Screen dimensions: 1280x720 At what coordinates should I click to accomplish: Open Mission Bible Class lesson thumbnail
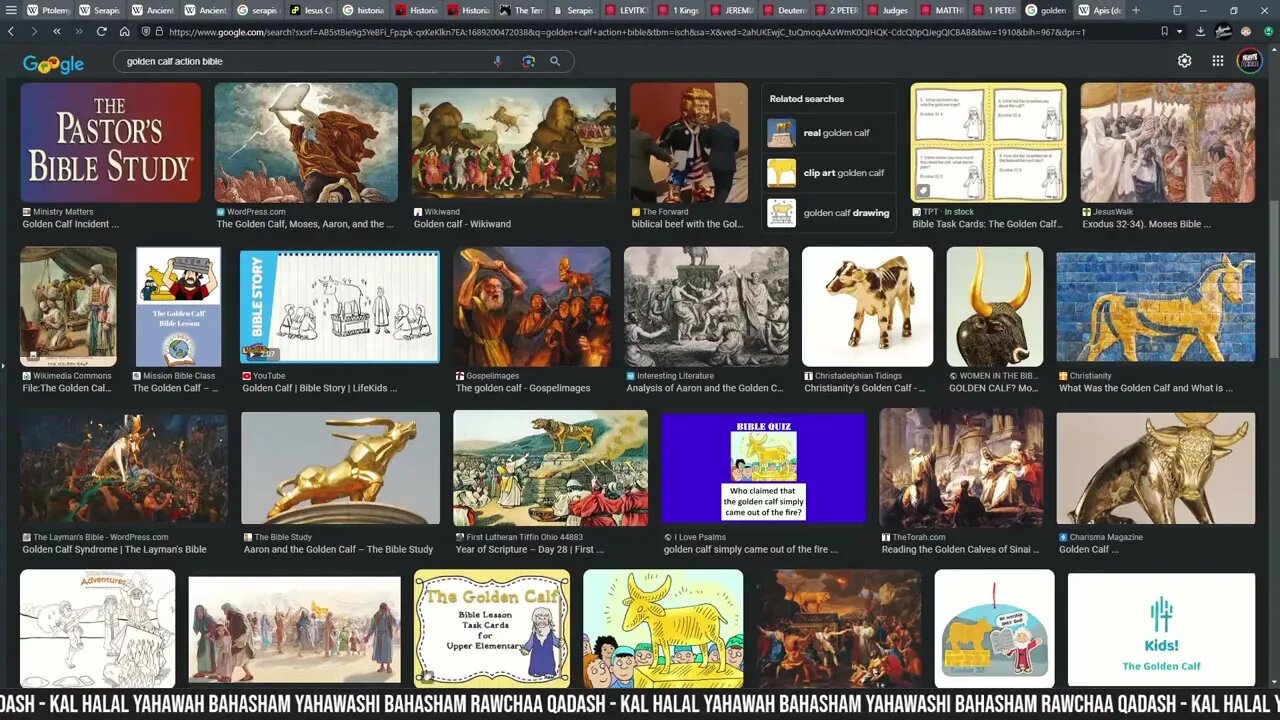point(178,306)
